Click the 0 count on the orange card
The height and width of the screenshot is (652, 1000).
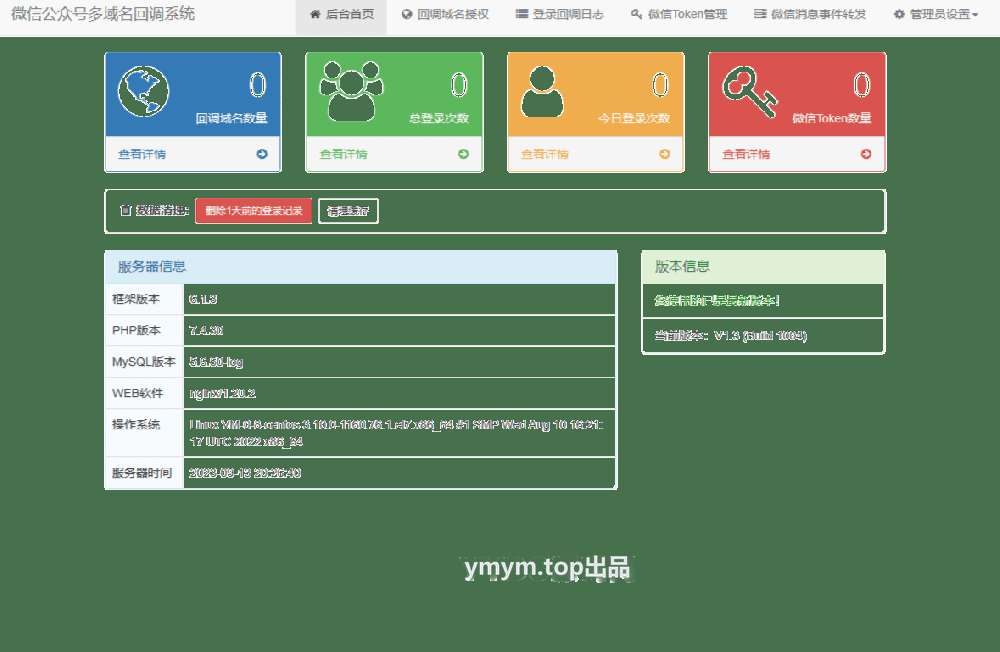coord(661,85)
